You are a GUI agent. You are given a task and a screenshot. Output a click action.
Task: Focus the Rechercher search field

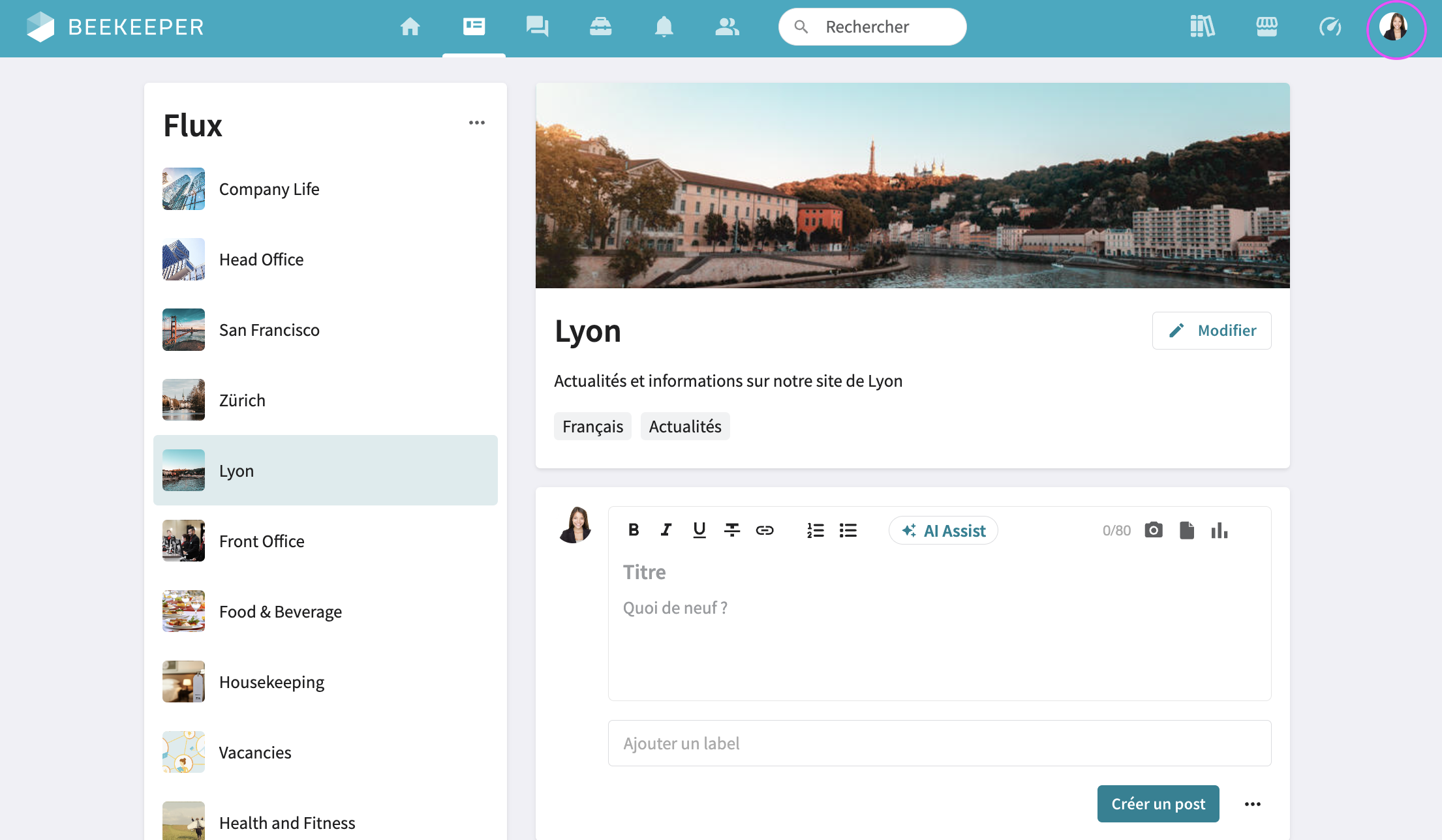(872, 27)
